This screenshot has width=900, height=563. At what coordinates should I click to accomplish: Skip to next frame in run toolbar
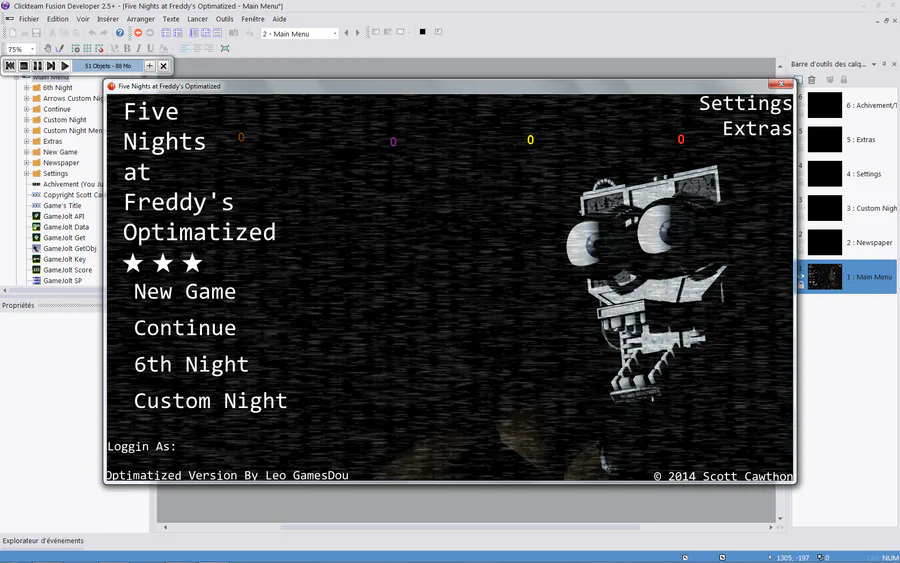pyautogui.click(x=51, y=66)
